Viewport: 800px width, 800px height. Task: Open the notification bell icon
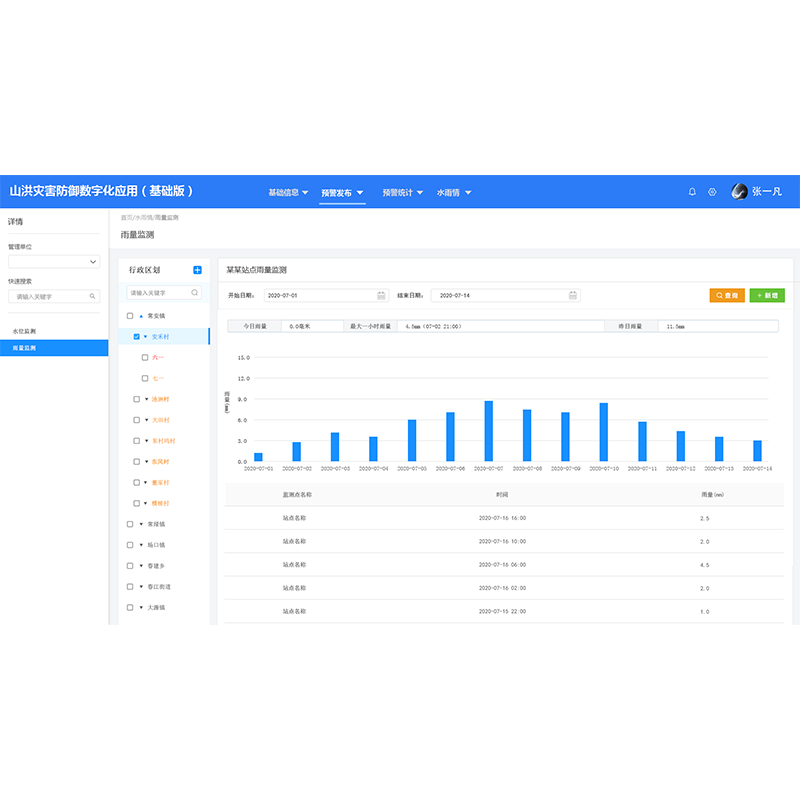pyautogui.click(x=692, y=192)
